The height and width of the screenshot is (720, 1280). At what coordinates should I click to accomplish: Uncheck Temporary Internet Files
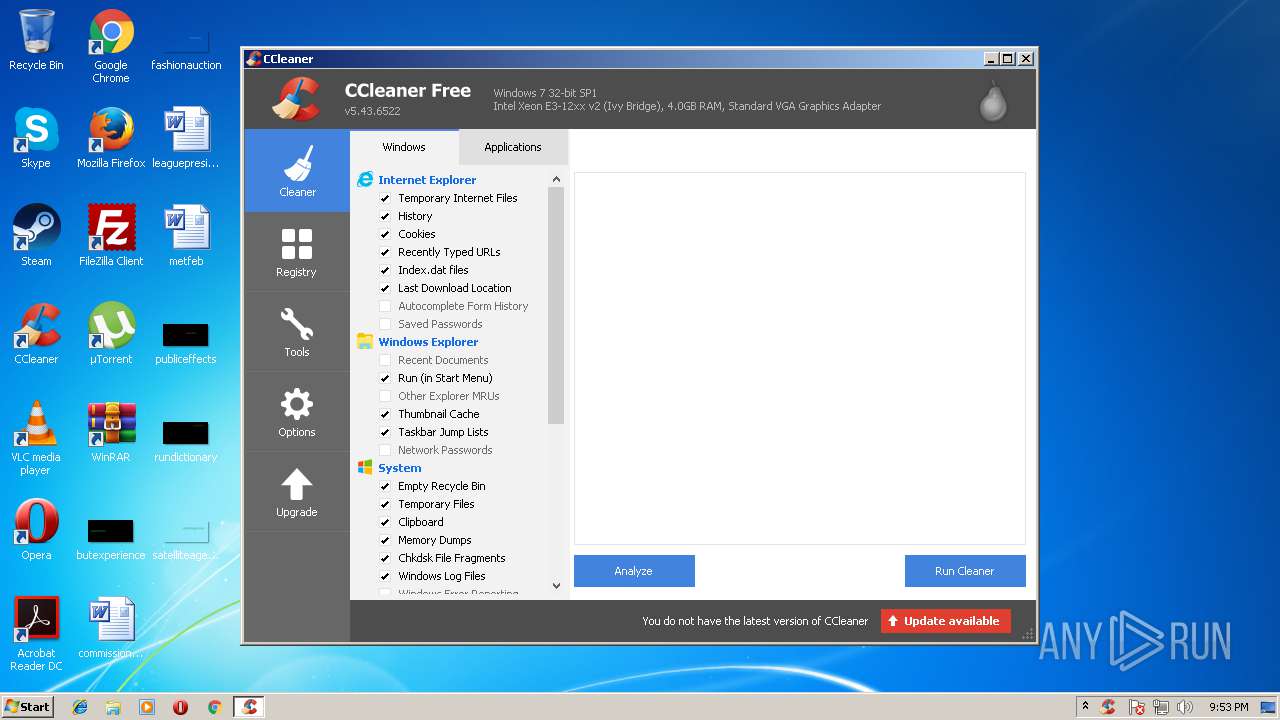385,198
